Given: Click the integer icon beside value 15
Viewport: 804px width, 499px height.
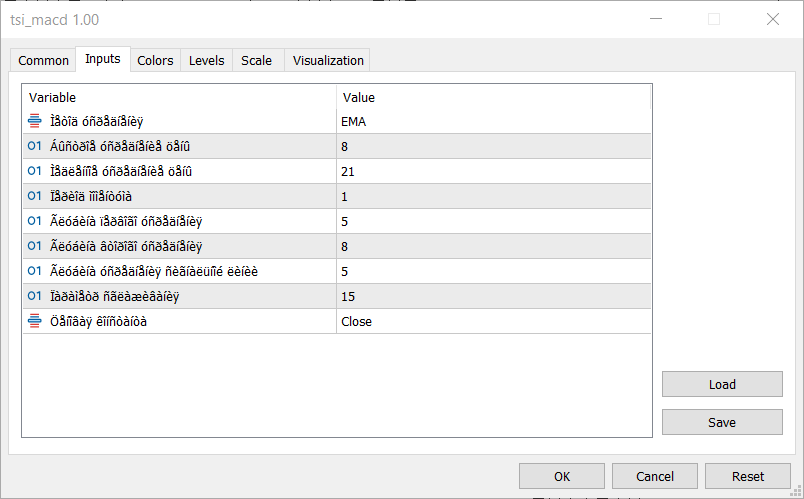Looking at the screenshot, I should (x=35, y=297).
